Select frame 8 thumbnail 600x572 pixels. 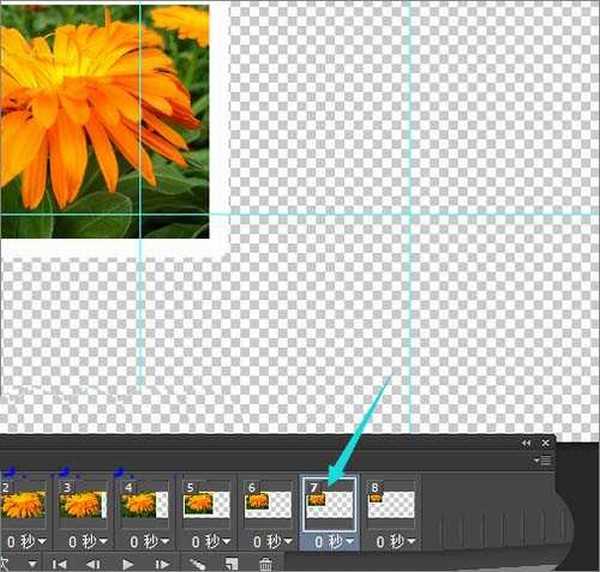click(390, 500)
